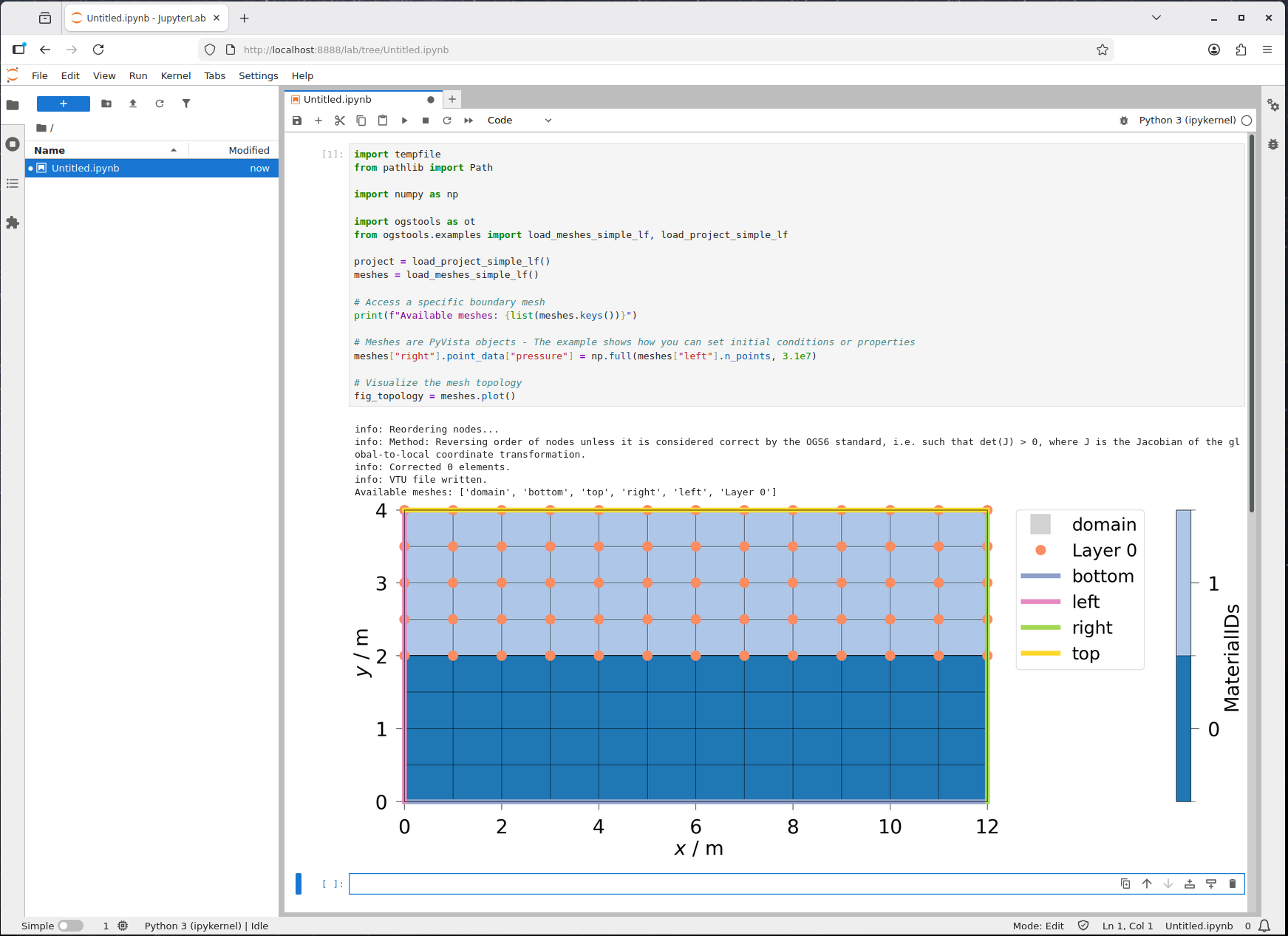
Task: Switch to the Untitled.ipynb notebook tab
Action: (338, 100)
